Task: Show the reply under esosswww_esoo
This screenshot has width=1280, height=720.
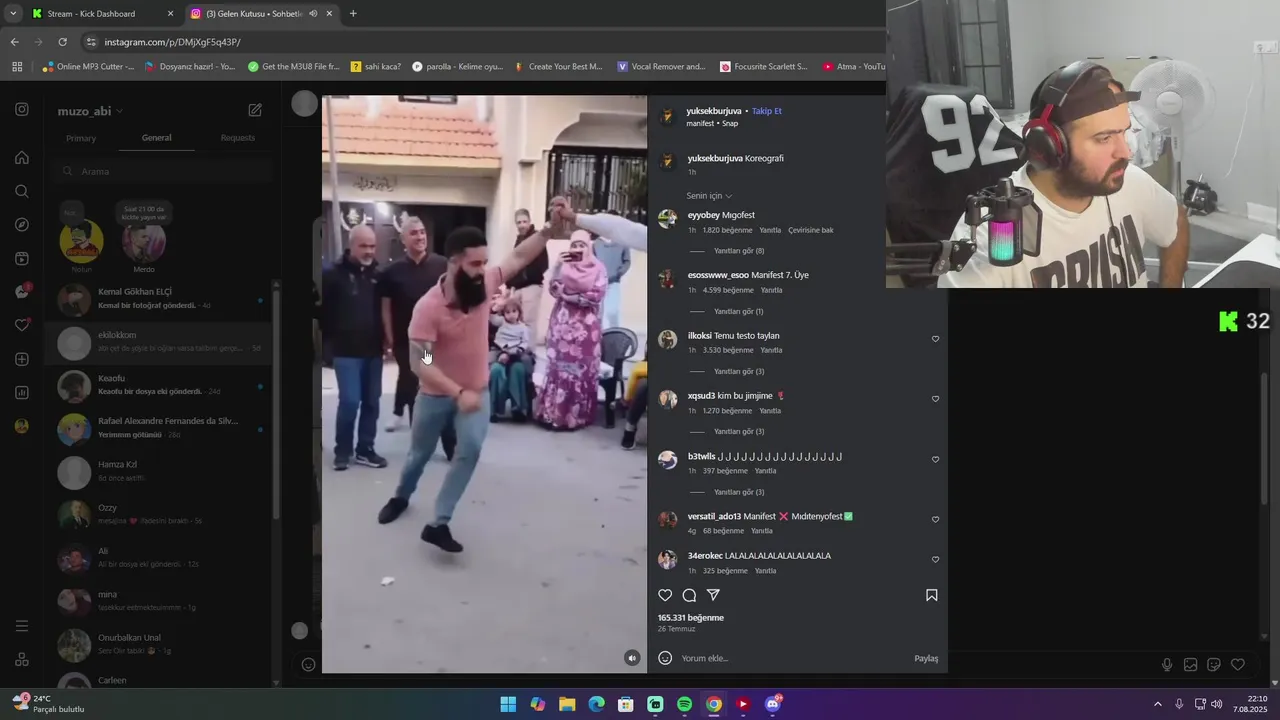Action: coord(738,312)
